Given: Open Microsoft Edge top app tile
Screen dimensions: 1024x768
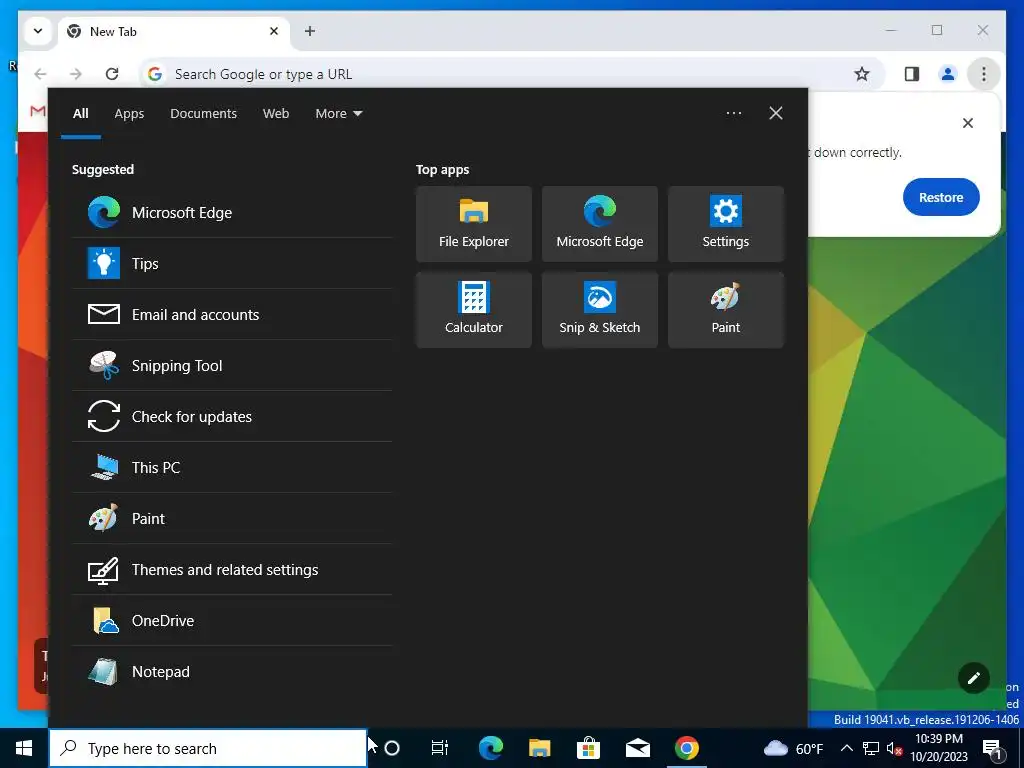Looking at the screenshot, I should point(600,224).
